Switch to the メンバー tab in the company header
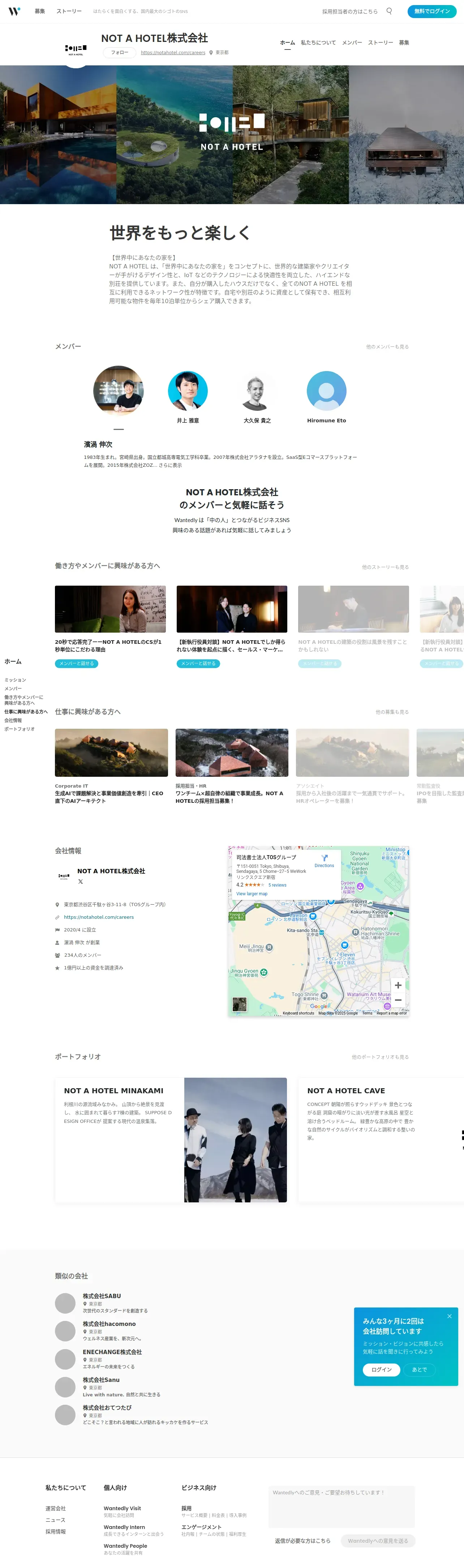464x1568 pixels. click(352, 43)
